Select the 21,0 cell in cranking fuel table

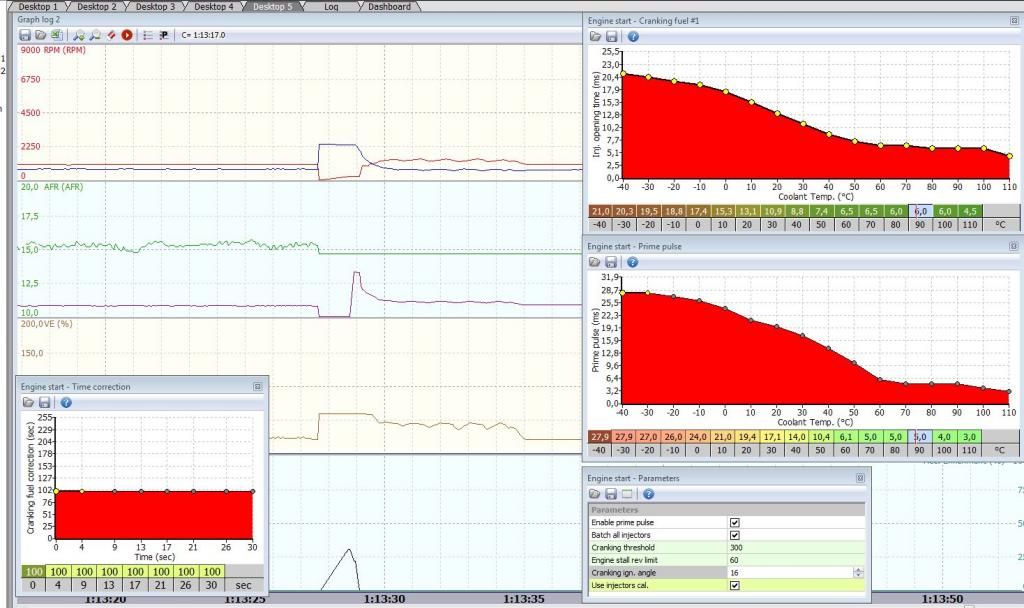tap(602, 211)
